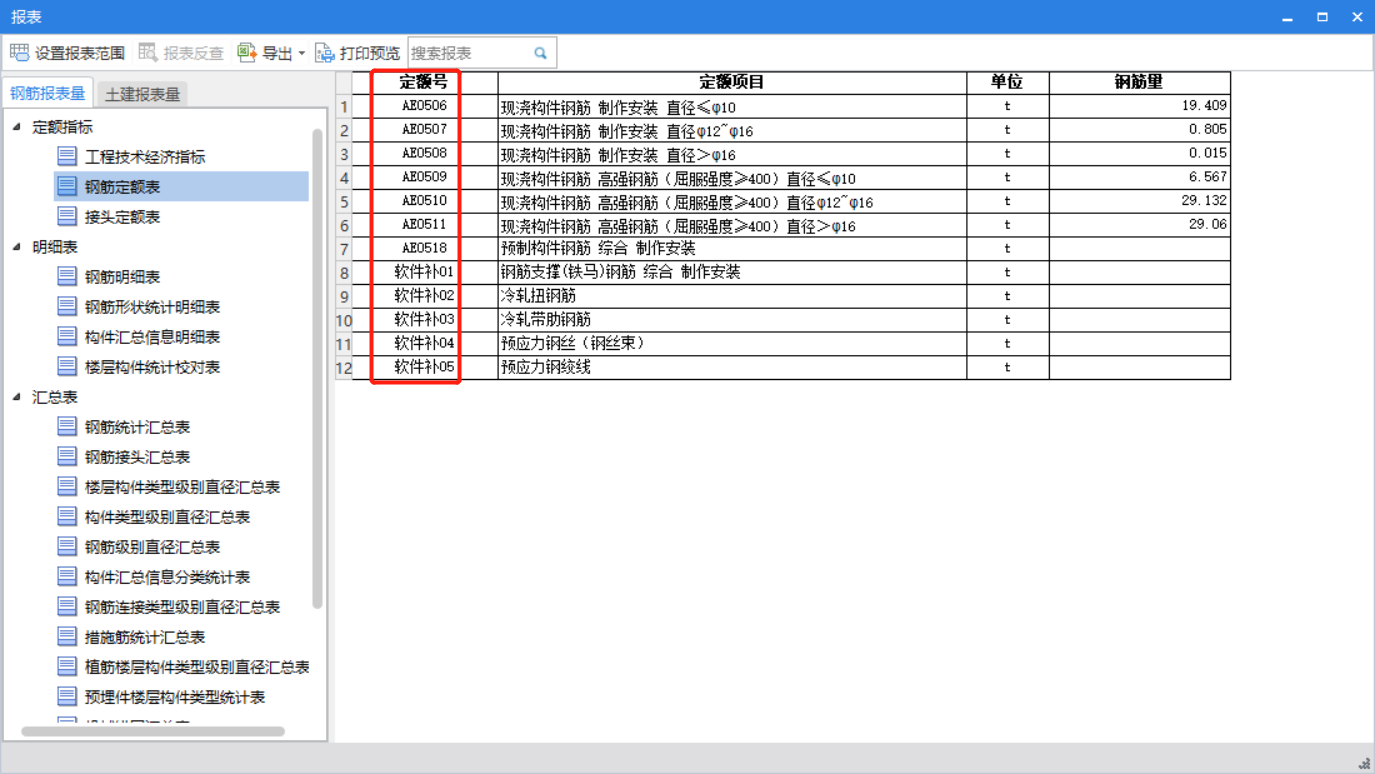Click the 定额项目 column header
Image resolution: width=1375 pixels, height=774 pixels.
click(732, 82)
